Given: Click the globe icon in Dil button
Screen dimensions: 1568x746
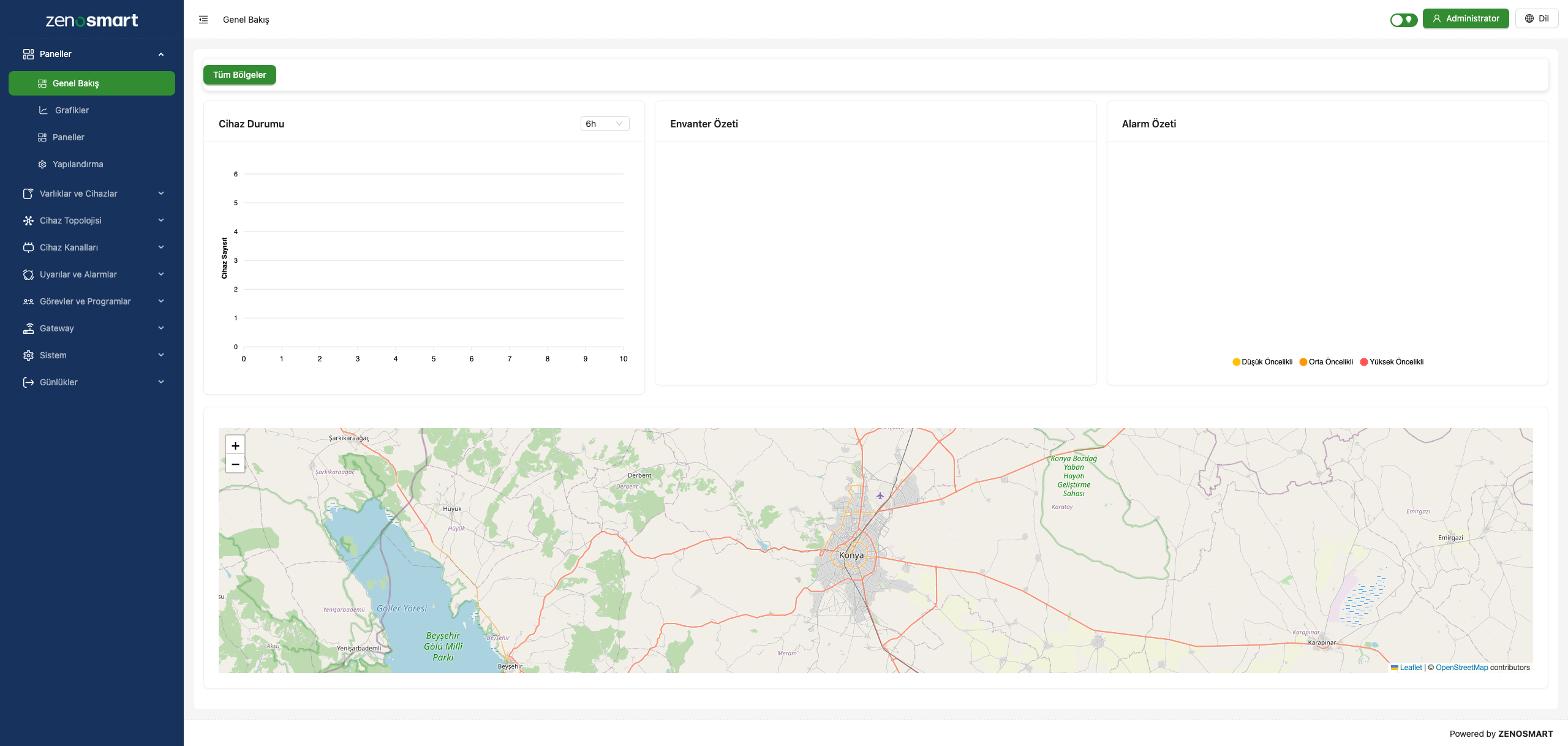Looking at the screenshot, I should [x=1529, y=18].
